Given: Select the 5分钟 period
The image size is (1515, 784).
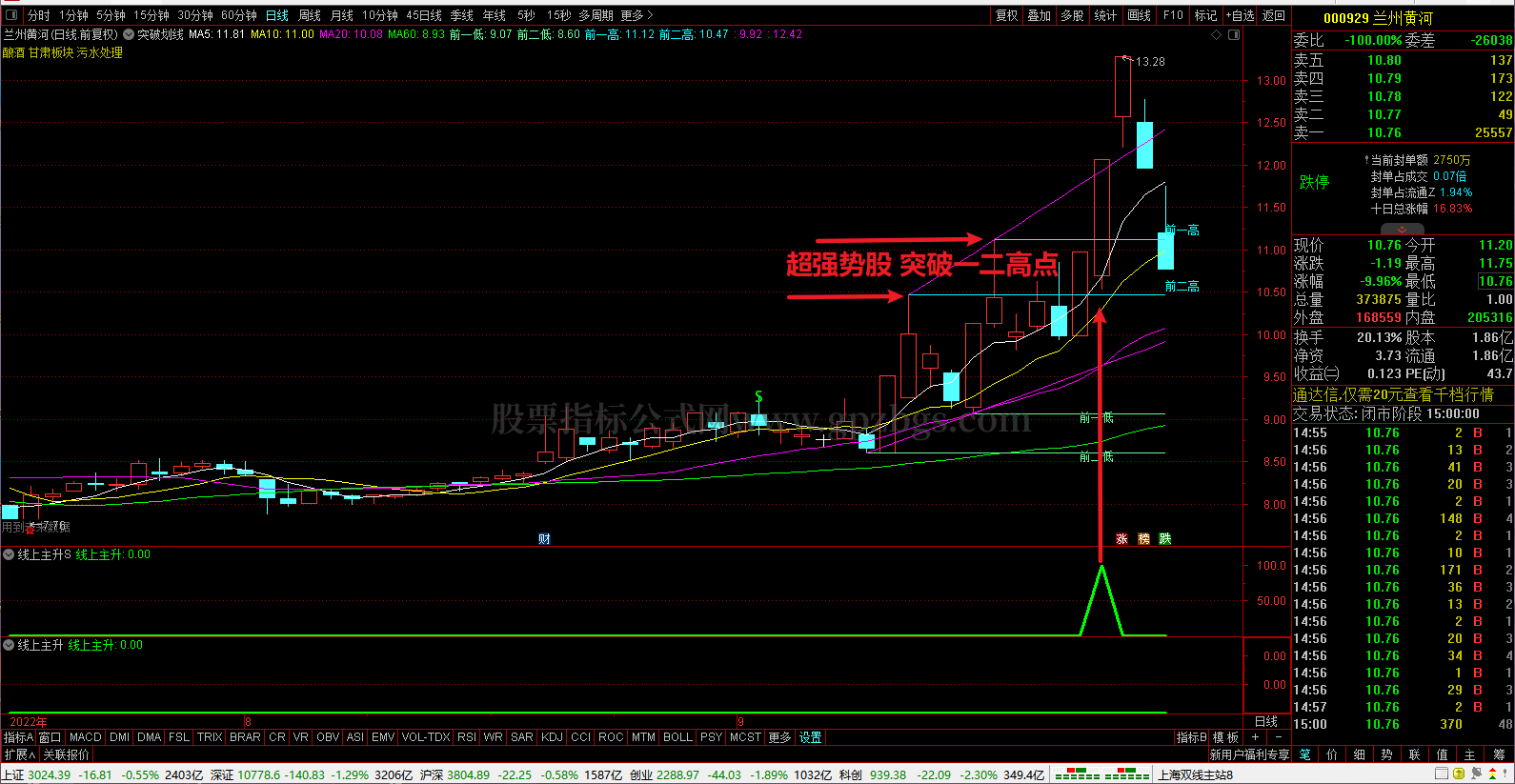Looking at the screenshot, I should click(111, 15).
